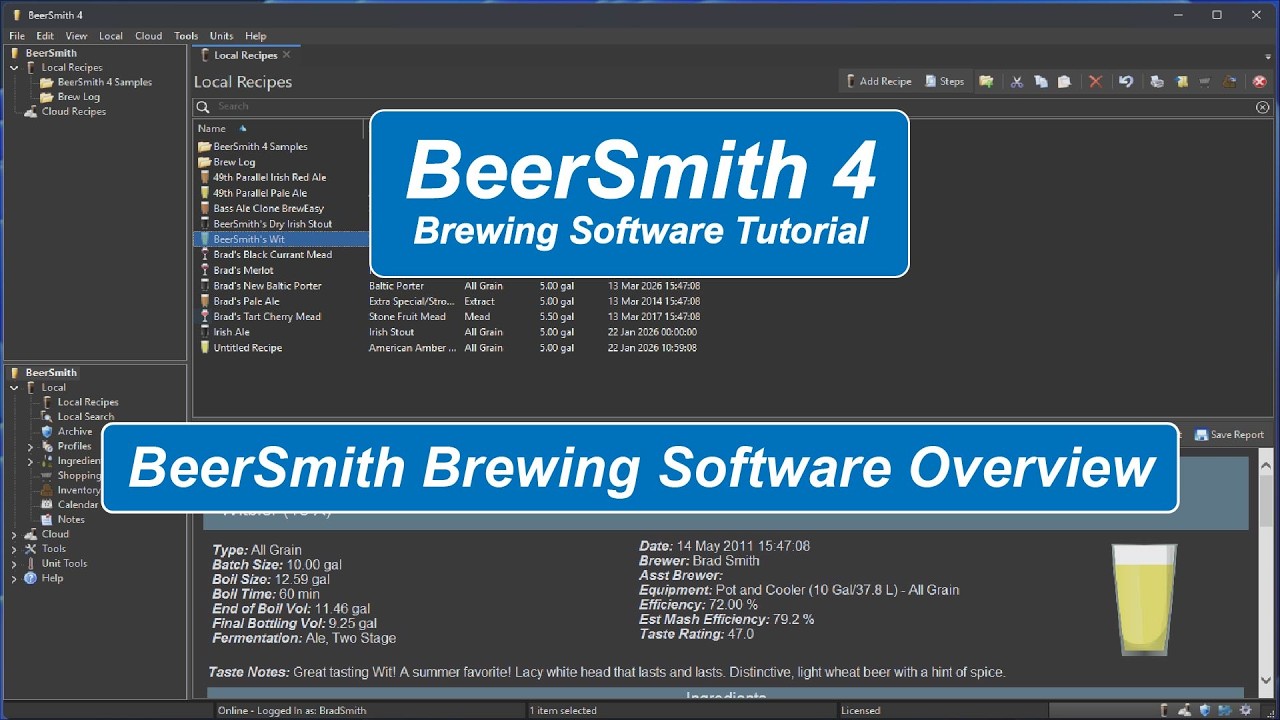Click the magnifier icon in search bar

pyautogui.click(x=203, y=106)
